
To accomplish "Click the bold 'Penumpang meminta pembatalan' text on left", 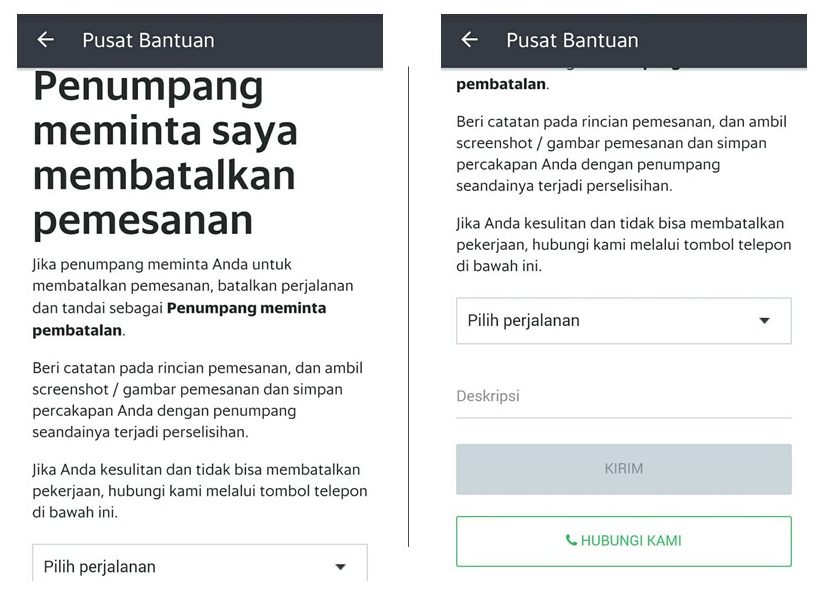I will point(246,308).
